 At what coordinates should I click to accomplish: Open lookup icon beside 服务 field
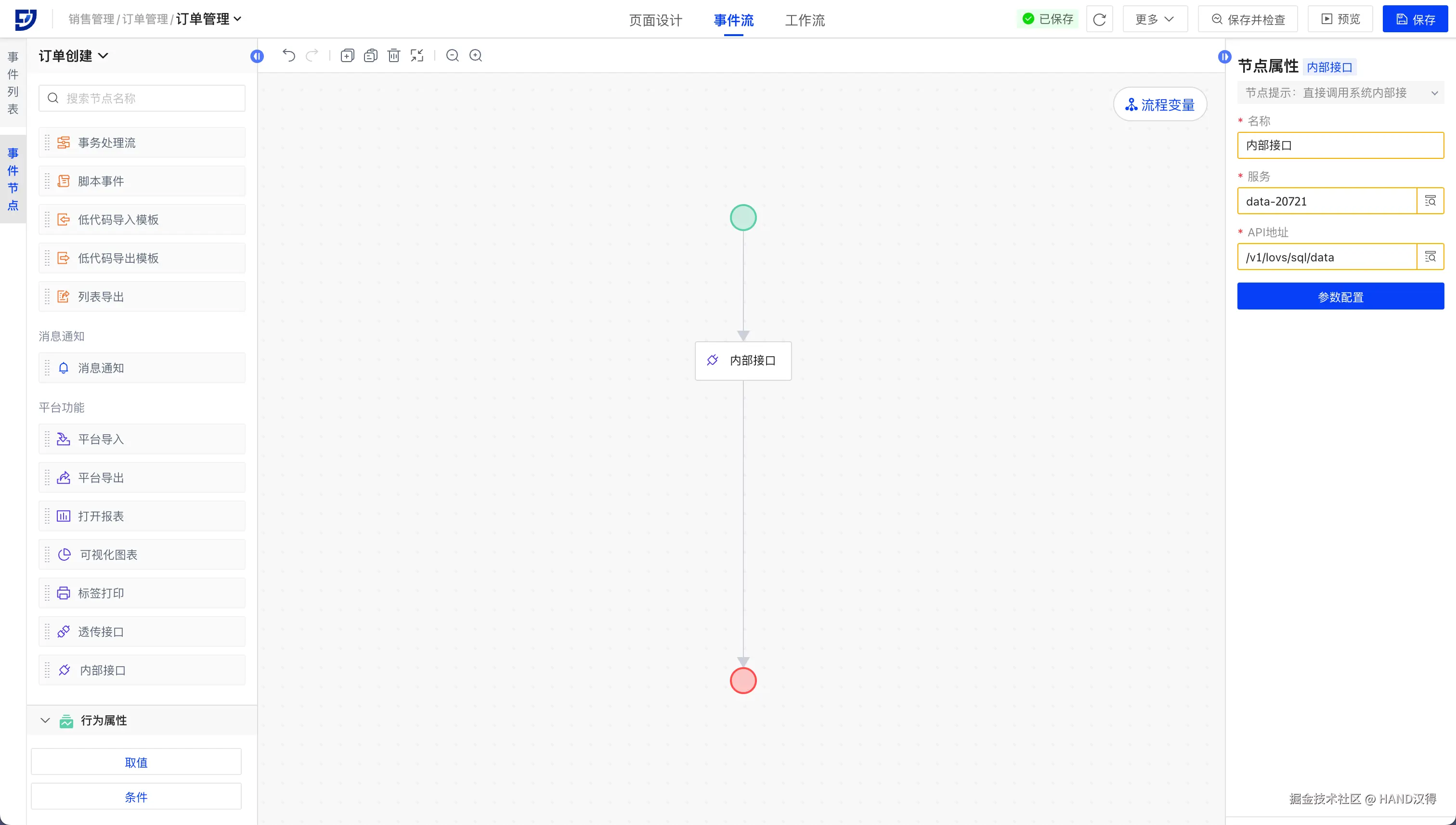(x=1430, y=201)
